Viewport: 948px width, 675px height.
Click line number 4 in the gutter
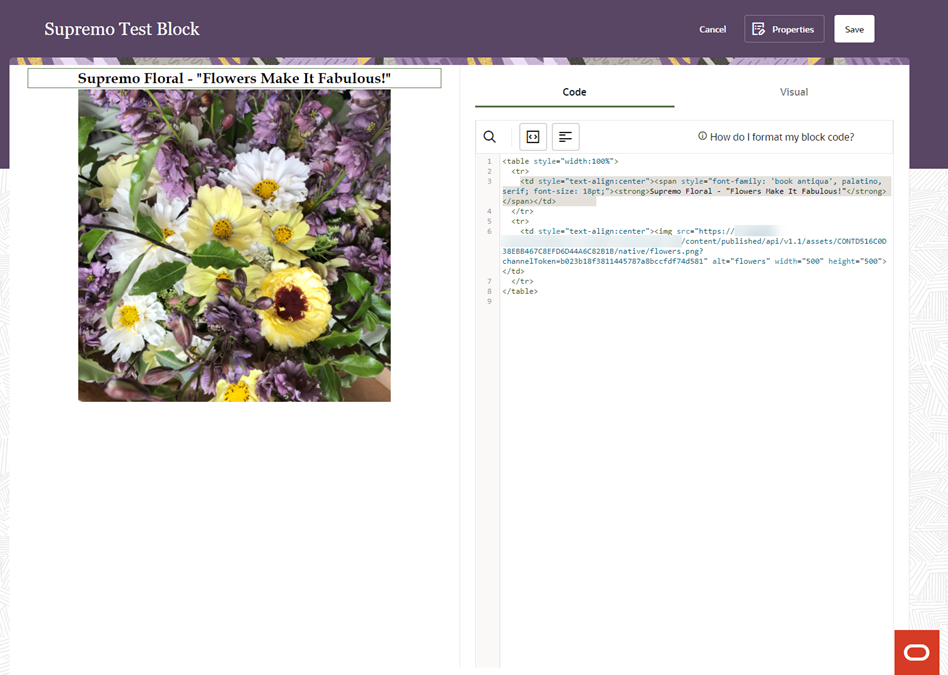pos(489,212)
